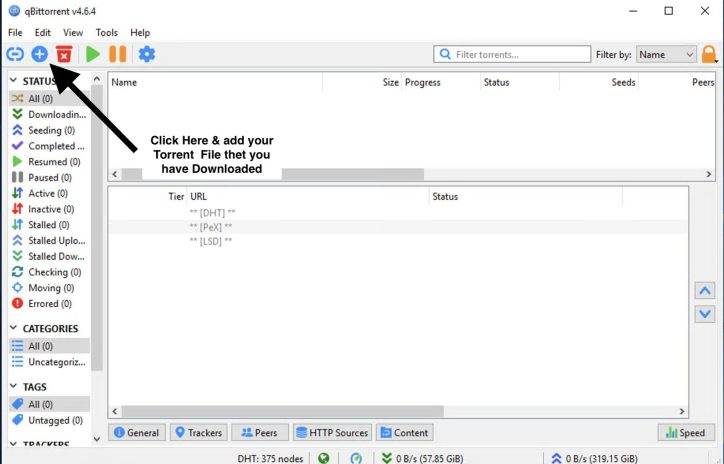
Task: Select the Stalled (0) filter
Action: click(49, 225)
